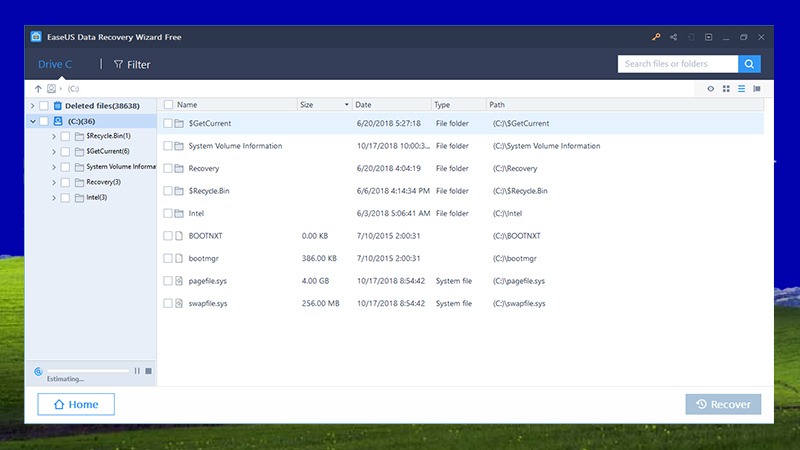Click the Search files or folders field
Viewport: 800px width, 450px height.
(678, 64)
